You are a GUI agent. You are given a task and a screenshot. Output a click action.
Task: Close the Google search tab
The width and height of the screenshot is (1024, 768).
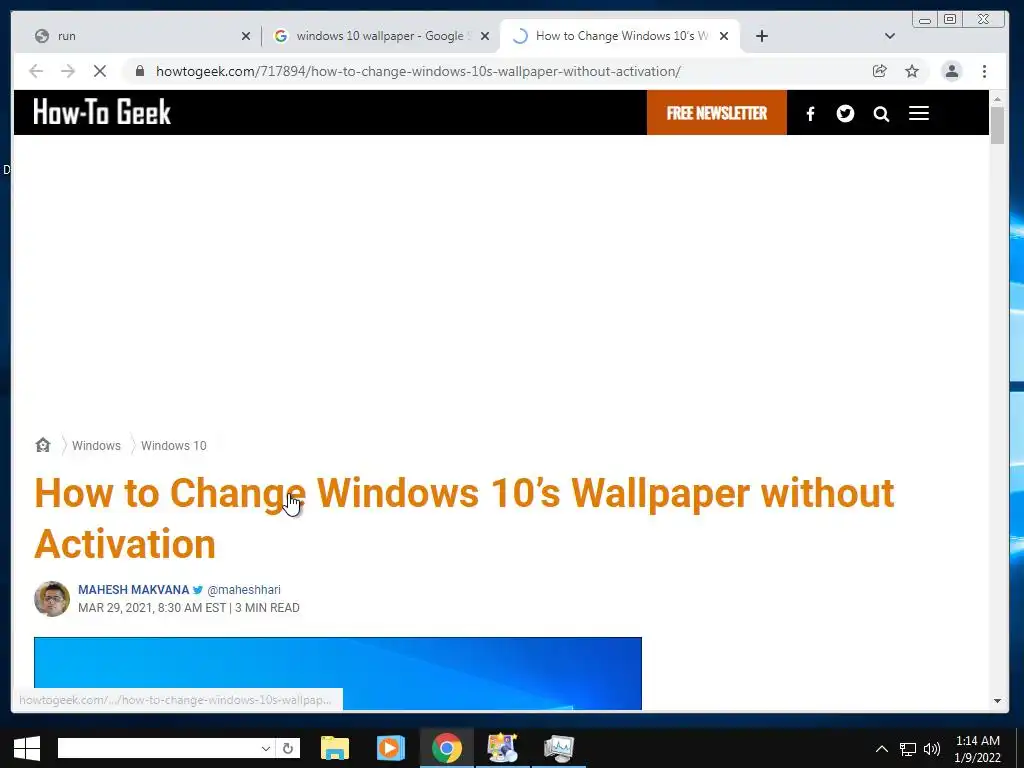tap(485, 36)
